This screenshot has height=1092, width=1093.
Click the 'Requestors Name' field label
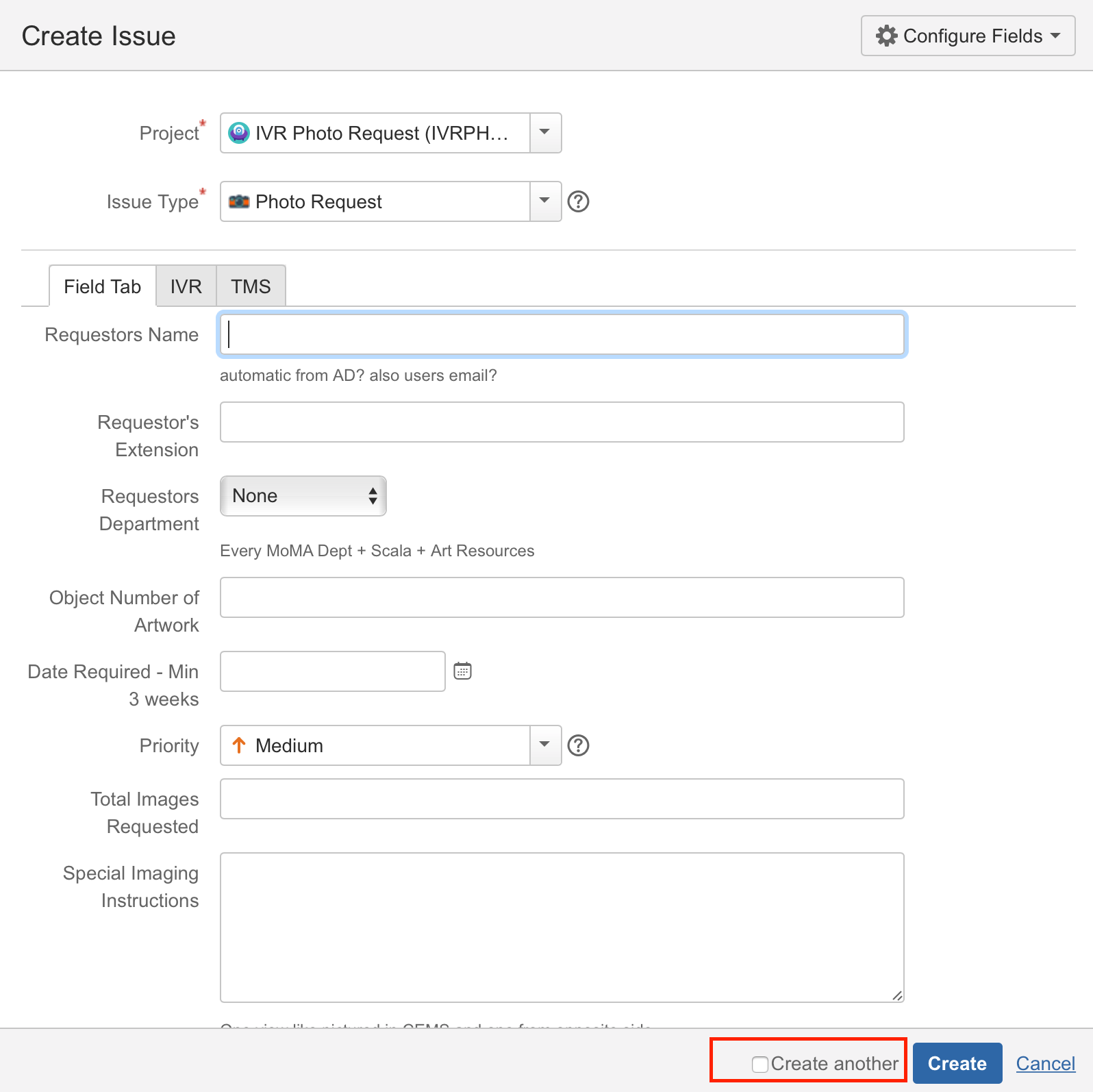(x=122, y=334)
